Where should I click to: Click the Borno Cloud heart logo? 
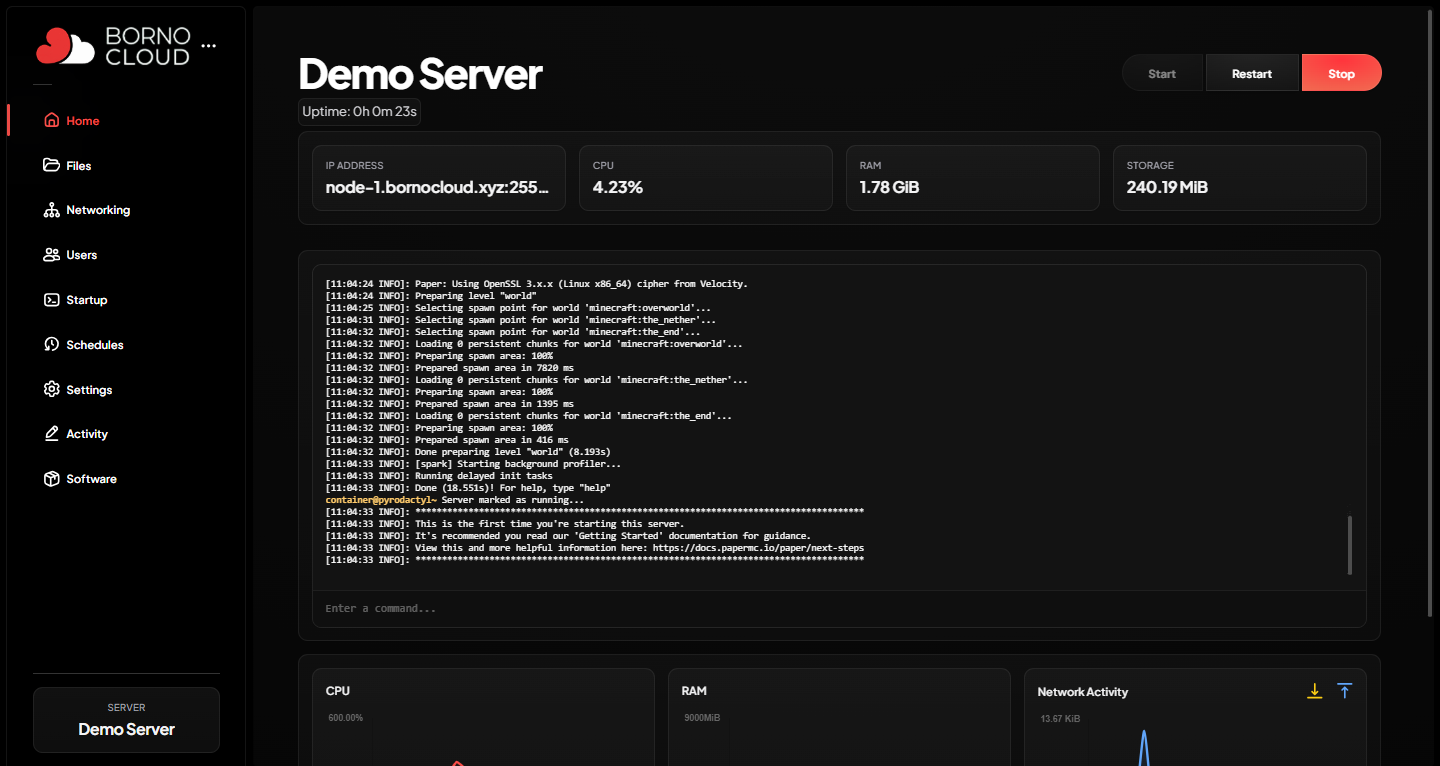pos(65,46)
